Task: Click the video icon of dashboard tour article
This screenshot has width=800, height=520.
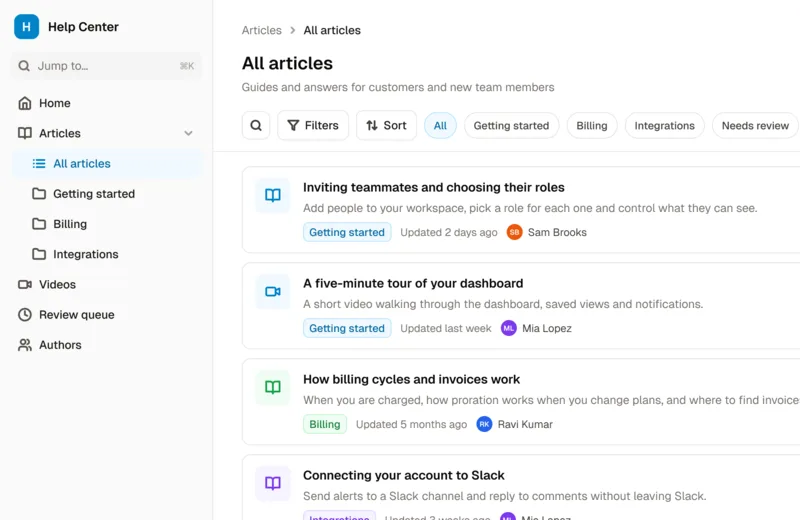Action: pyautogui.click(x=273, y=291)
